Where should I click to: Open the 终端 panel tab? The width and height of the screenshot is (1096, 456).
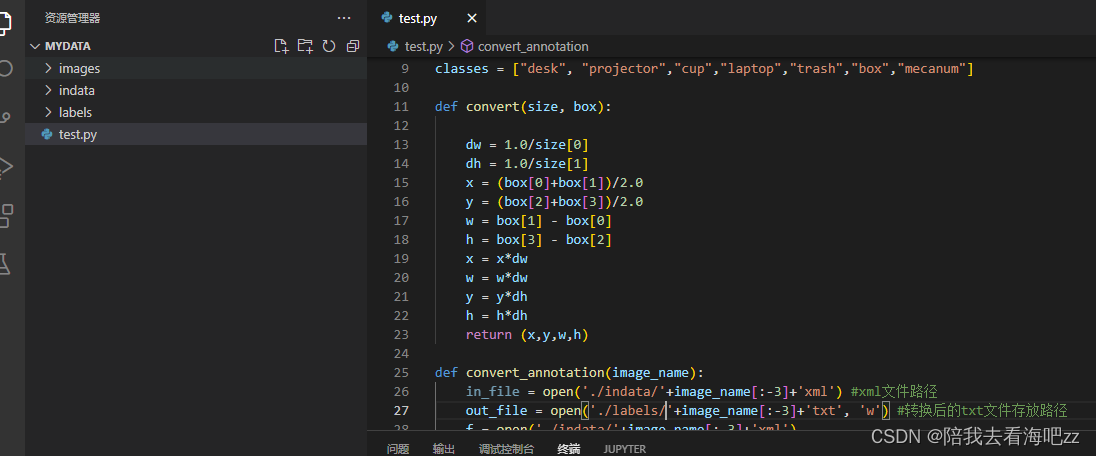[x=568, y=449]
